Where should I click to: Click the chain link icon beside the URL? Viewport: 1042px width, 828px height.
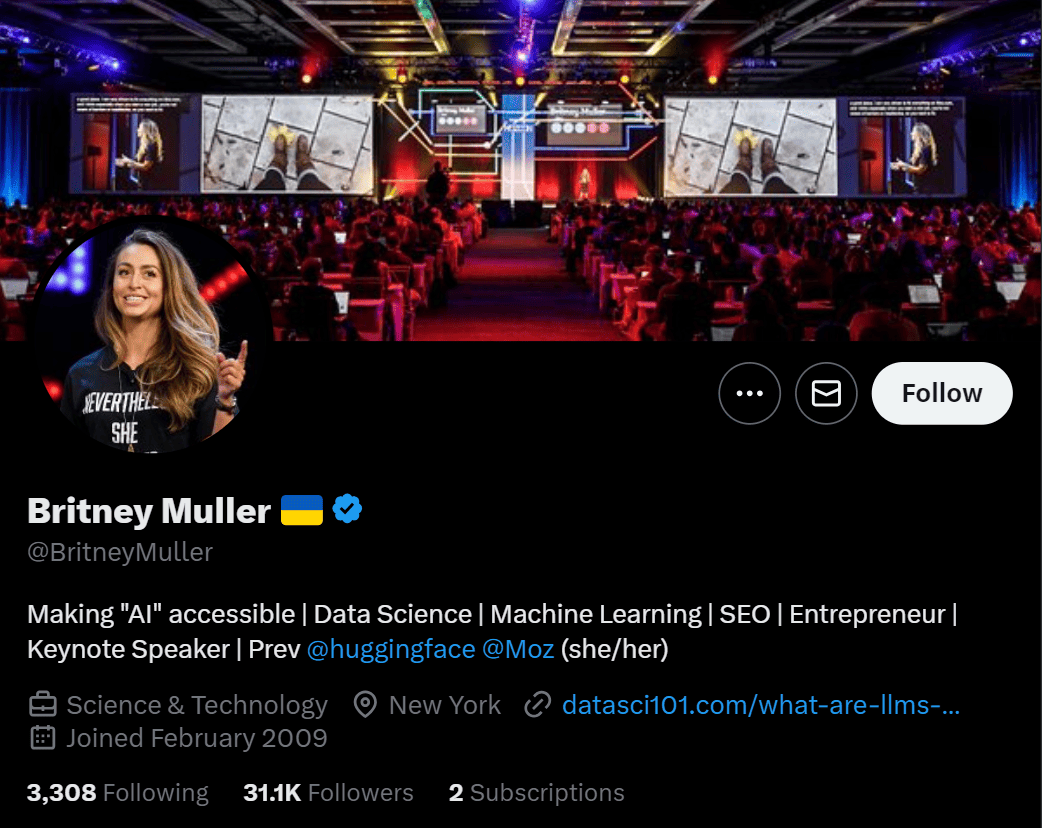pyautogui.click(x=538, y=705)
